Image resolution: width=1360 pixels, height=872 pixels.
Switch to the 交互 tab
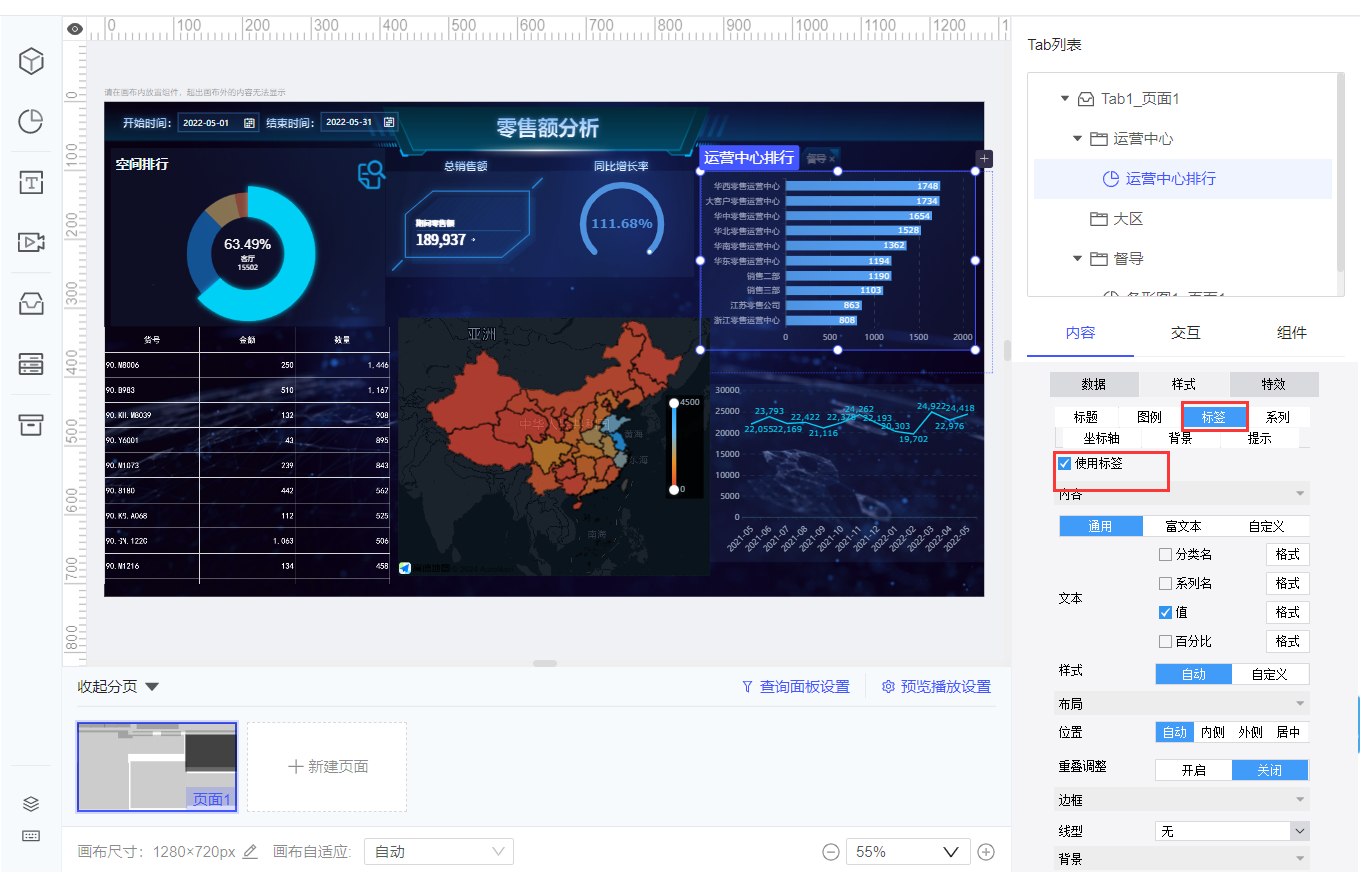(1186, 333)
